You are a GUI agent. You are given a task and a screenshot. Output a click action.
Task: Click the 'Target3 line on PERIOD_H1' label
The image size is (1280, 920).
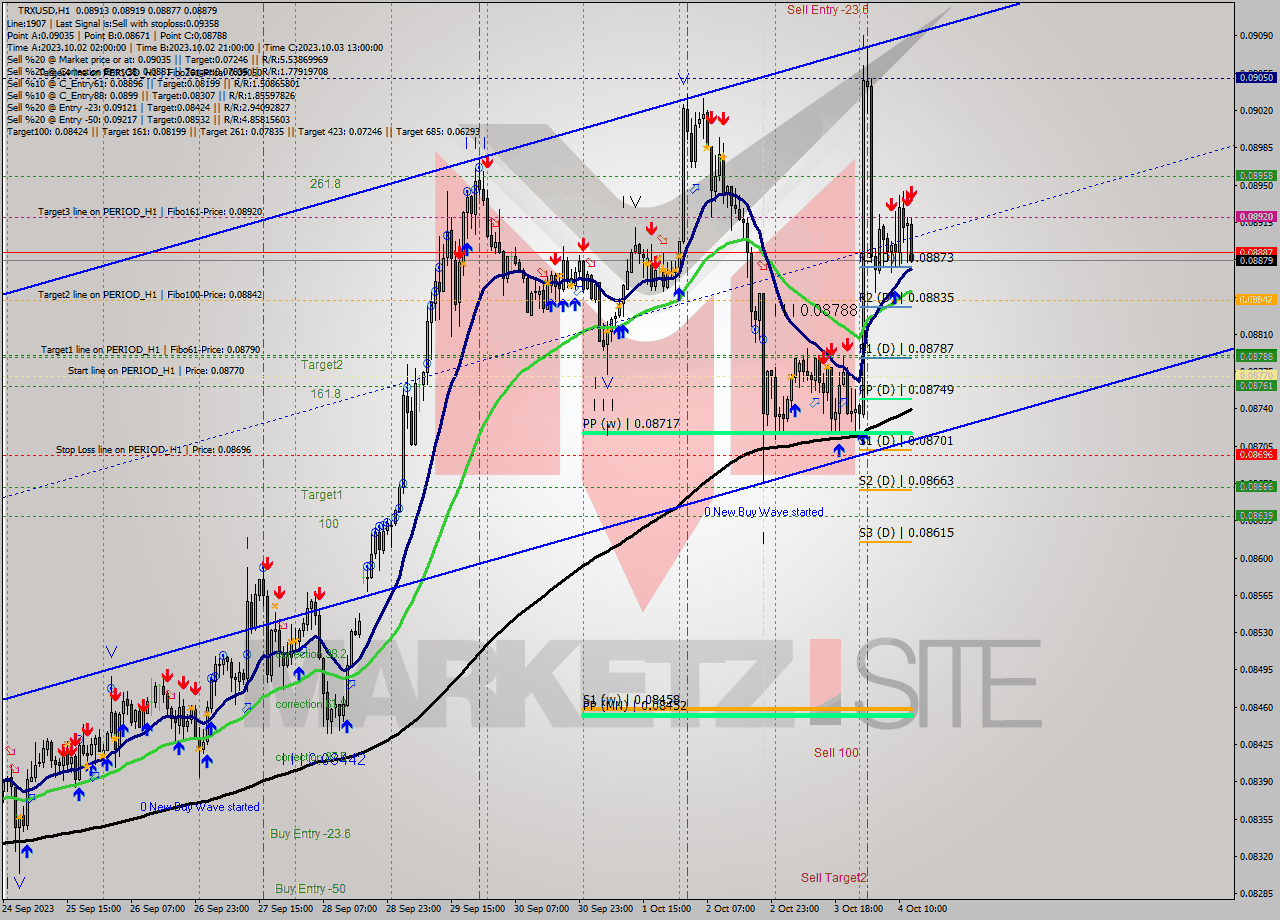[x=150, y=212]
